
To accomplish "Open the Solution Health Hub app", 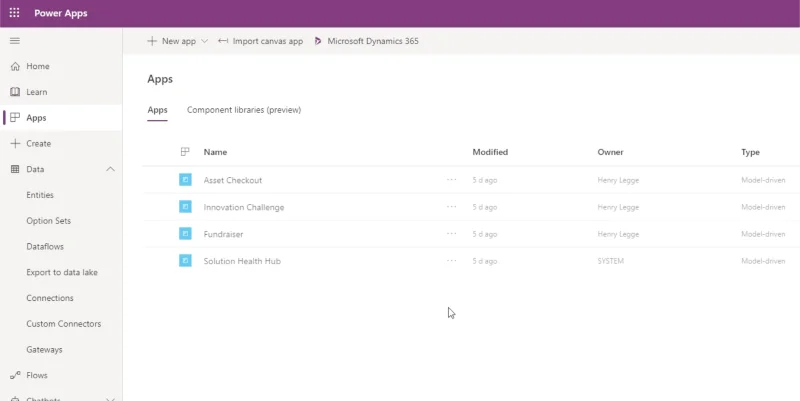I will pyautogui.click(x=242, y=261).
